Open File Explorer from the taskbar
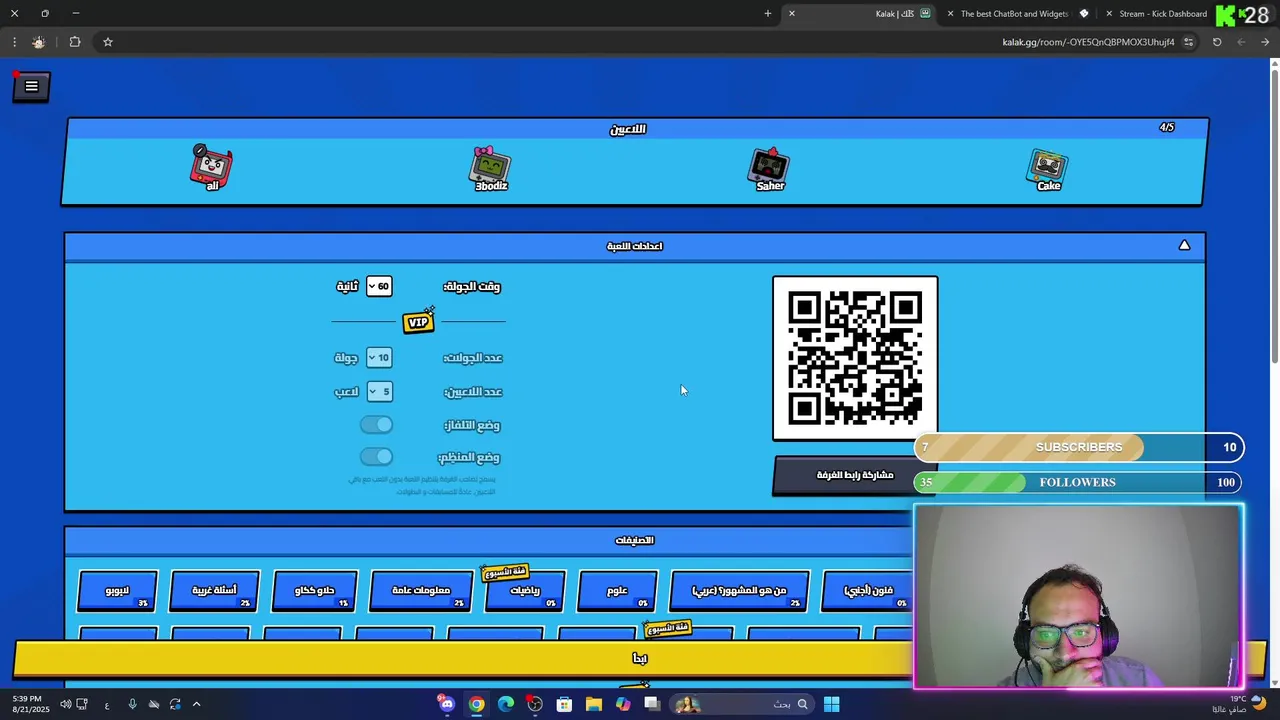1280x720 pixels. pyautogui.click(x=594, y=704)
